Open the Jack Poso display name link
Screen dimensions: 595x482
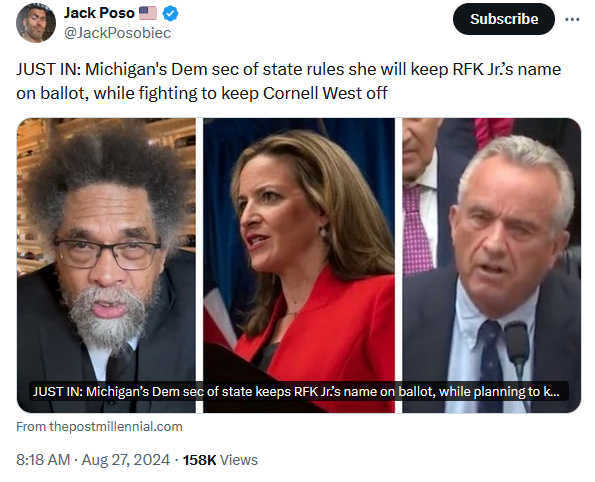tap(99, 13)
